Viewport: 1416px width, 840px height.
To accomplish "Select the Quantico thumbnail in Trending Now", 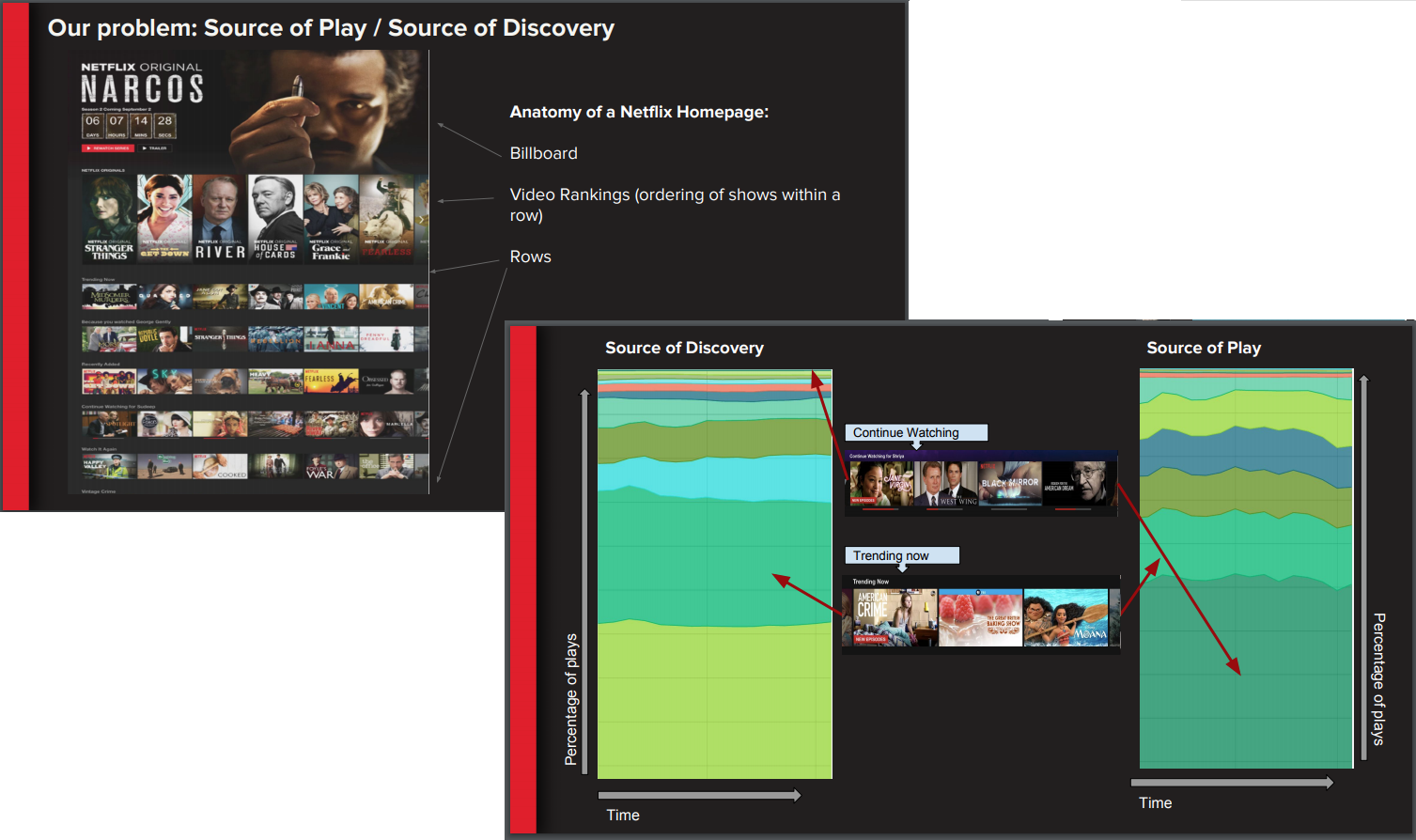I will [x=164, y=297].
